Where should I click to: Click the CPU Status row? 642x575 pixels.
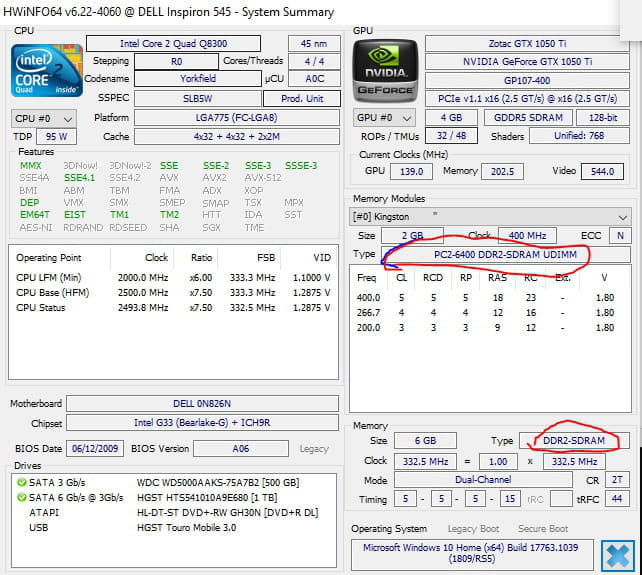[173, 308]
